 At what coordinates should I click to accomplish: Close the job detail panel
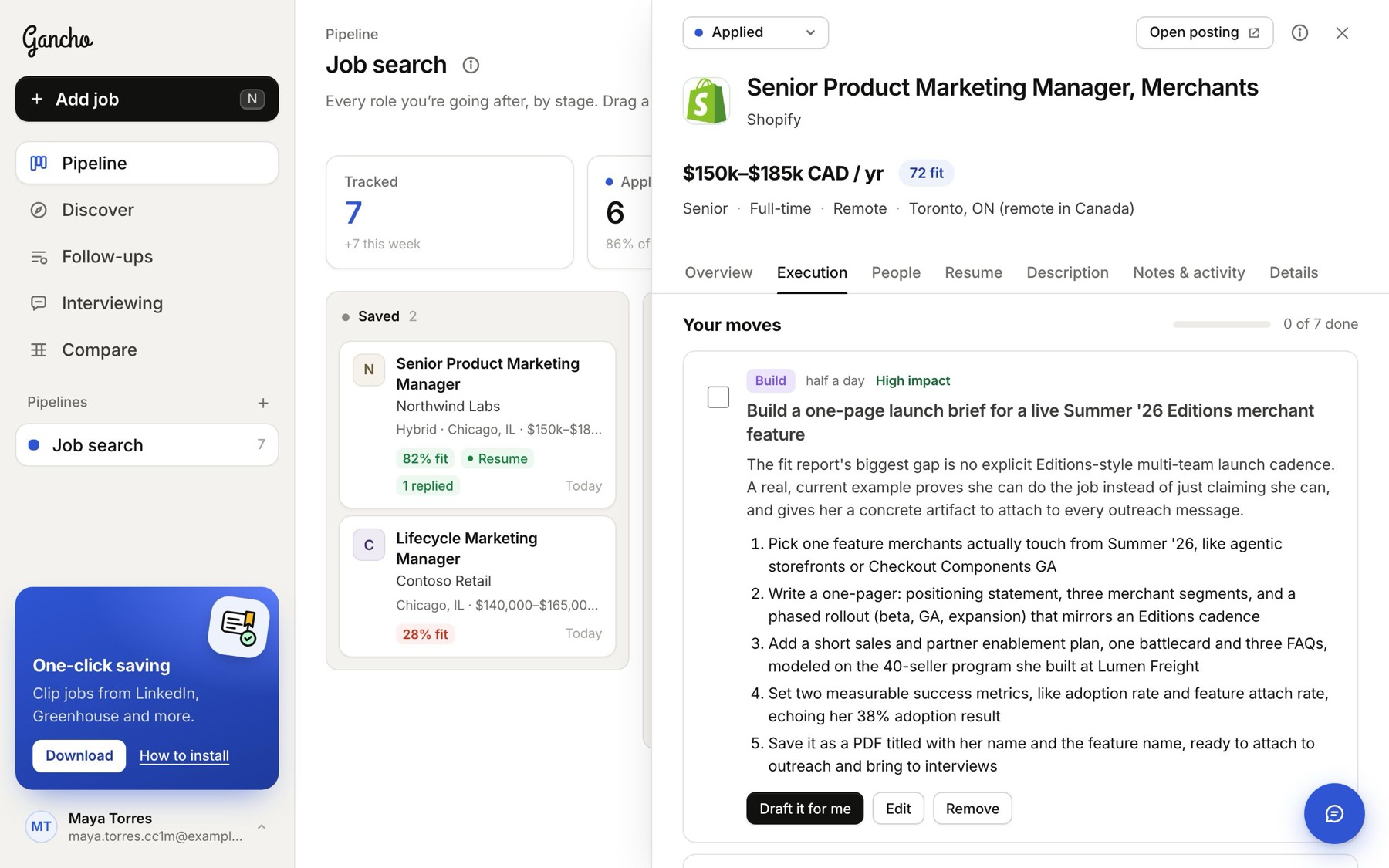tap(1342, 32)
